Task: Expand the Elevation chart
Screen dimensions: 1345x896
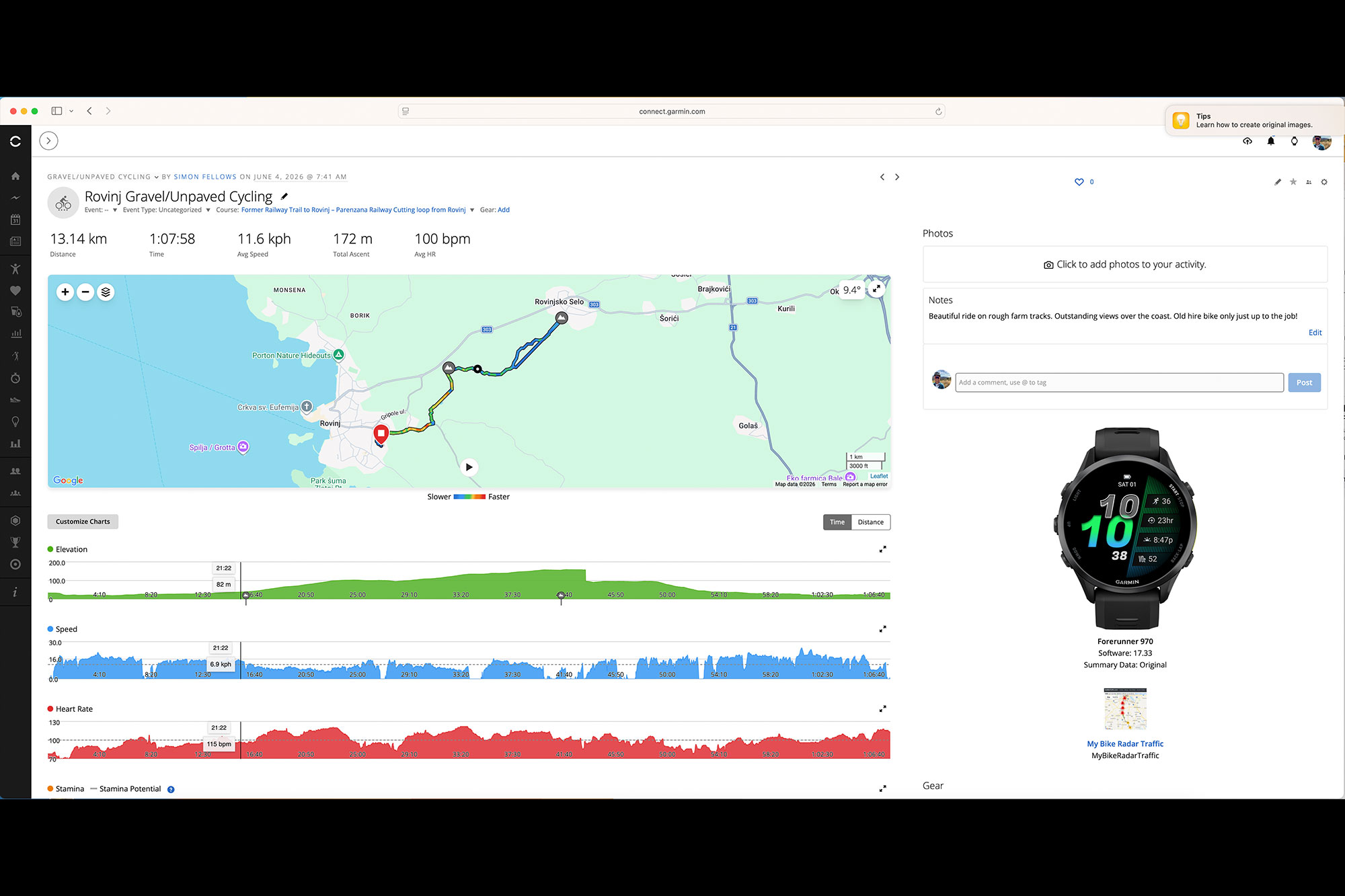Action: point(883,549)
